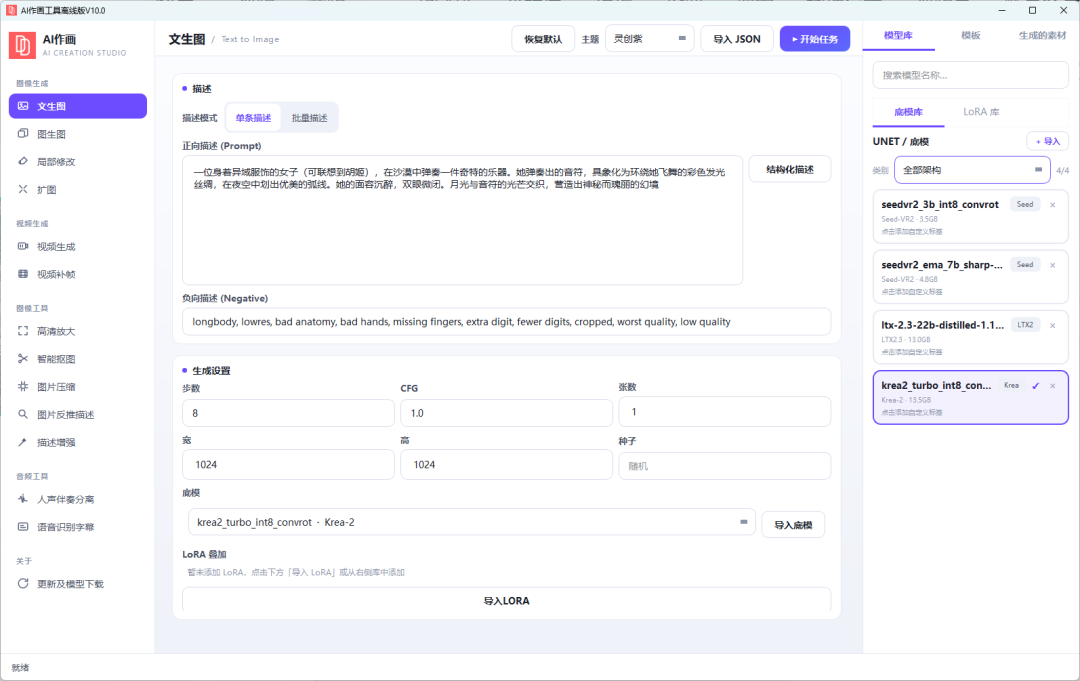Viewport: 1080px width, 681px height.
Task: Click the CFG field showing 1.0
Action: (506, 413)
